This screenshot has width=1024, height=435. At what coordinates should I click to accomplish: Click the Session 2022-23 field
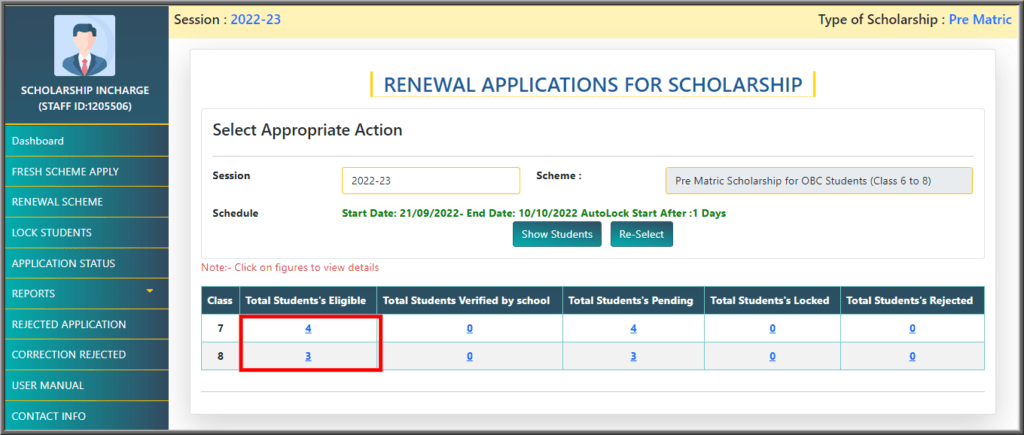click(431, 181)
